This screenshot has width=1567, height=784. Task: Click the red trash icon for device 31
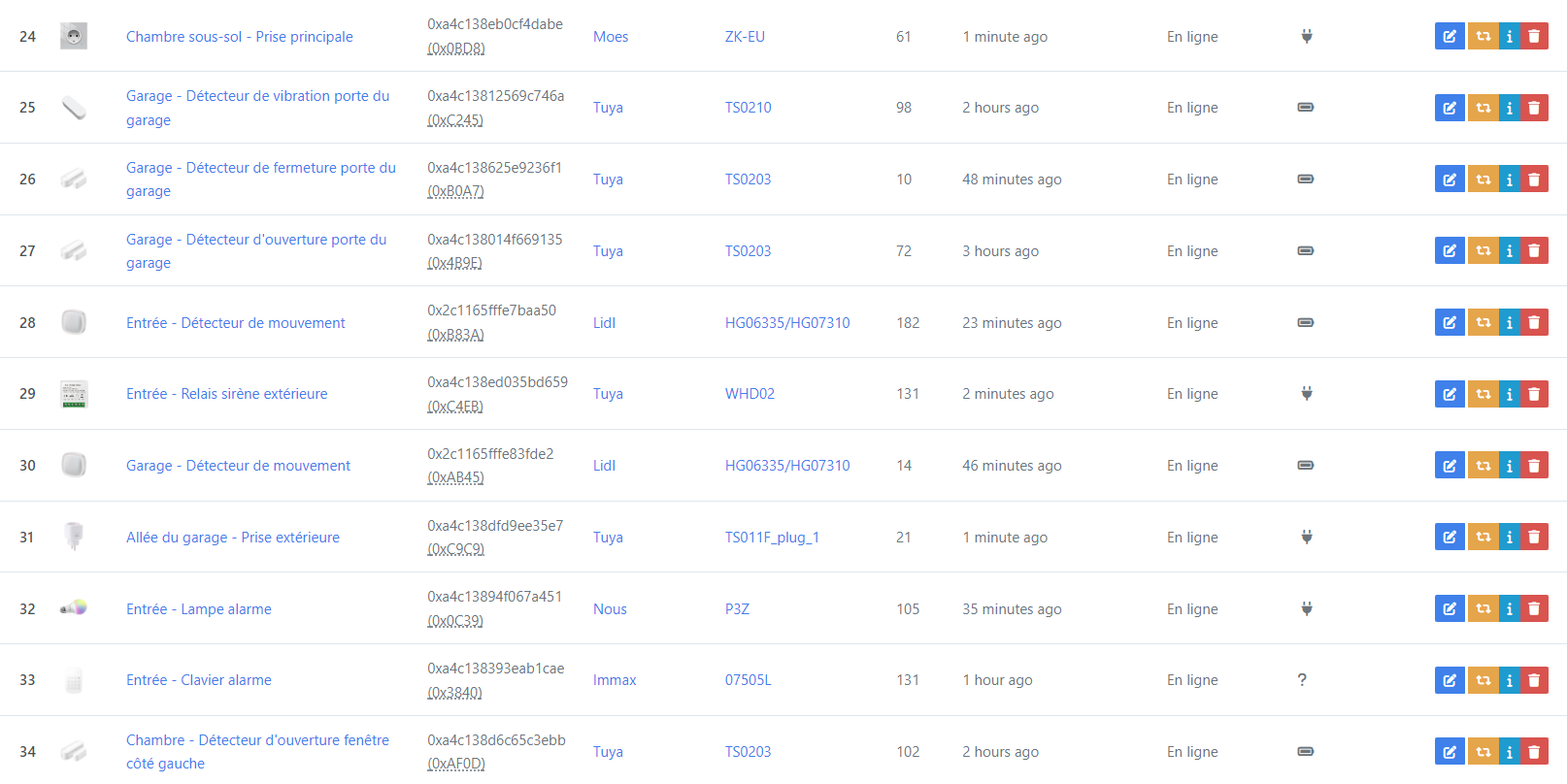point(1534,538)
